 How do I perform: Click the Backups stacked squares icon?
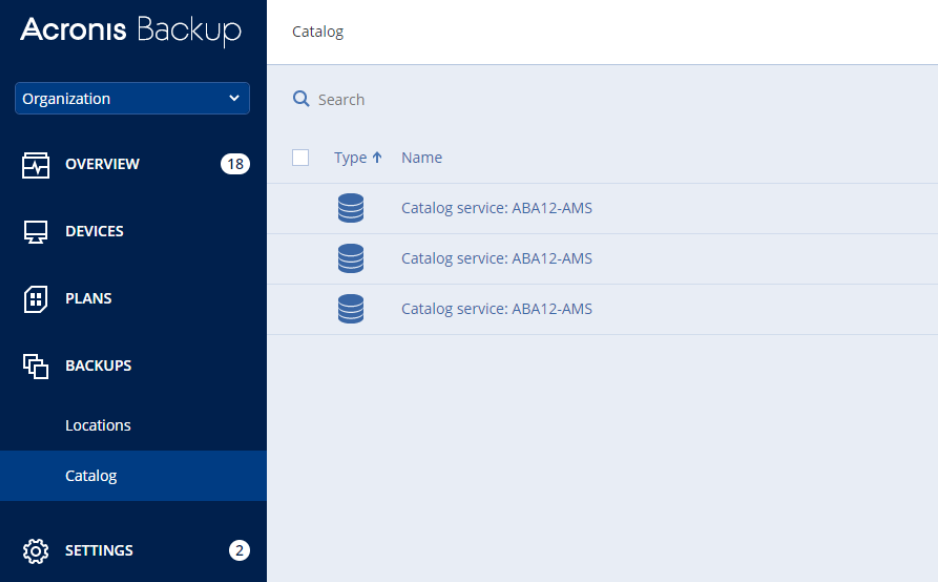point(35,366)
